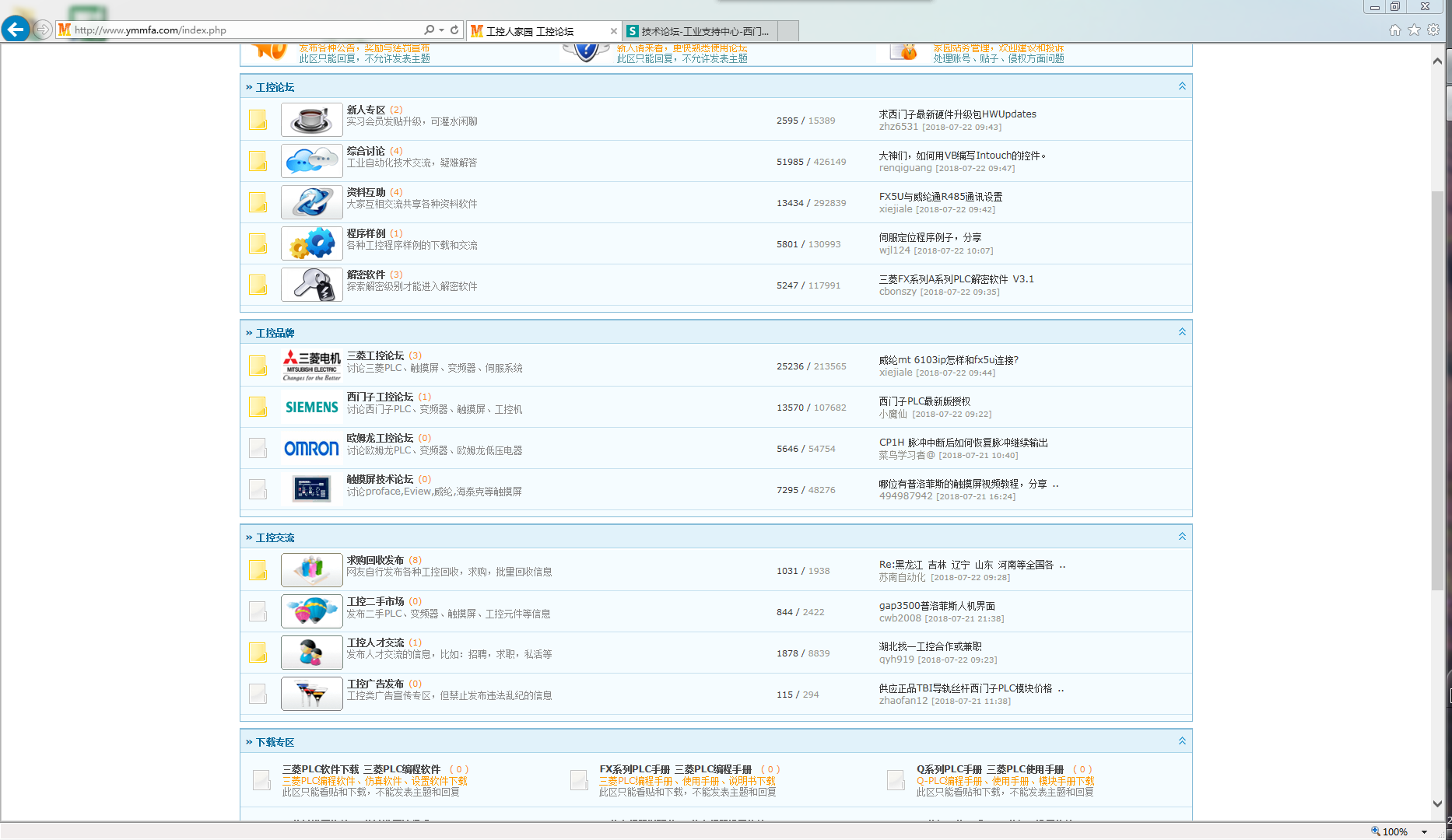Image resolution: width=1452 pixels, height=840 pixels.
Task: Click the coffee cup icon for 新人专区
Action: 311,120
